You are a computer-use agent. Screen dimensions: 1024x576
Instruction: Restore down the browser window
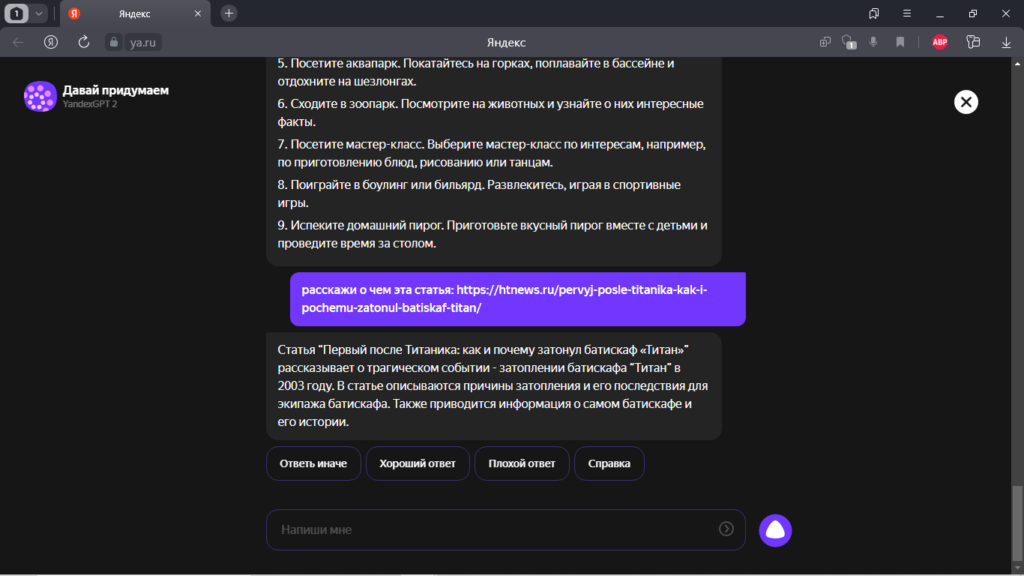[973, 13]
